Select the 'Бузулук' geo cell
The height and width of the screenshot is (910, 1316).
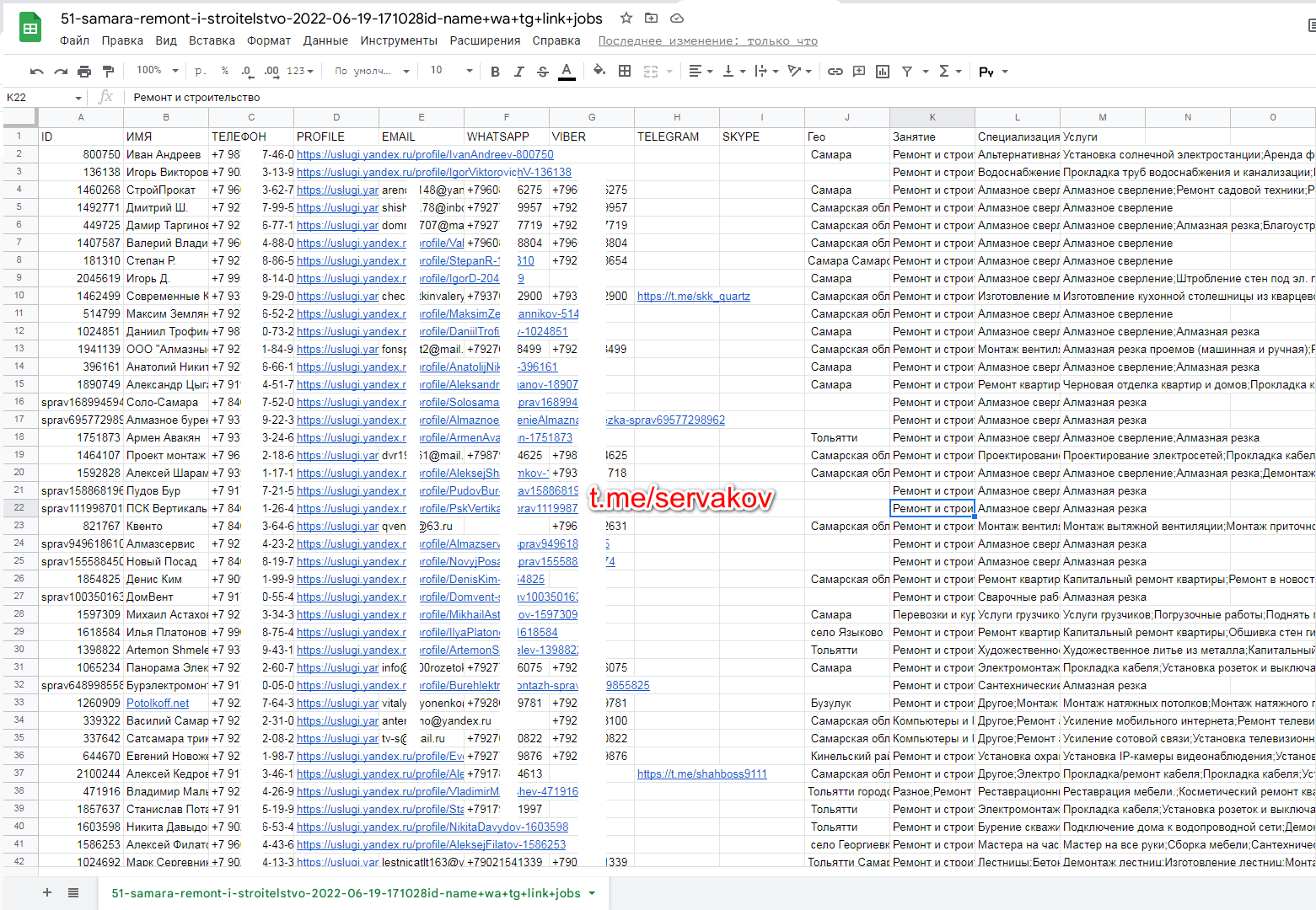tap(847, 704)
